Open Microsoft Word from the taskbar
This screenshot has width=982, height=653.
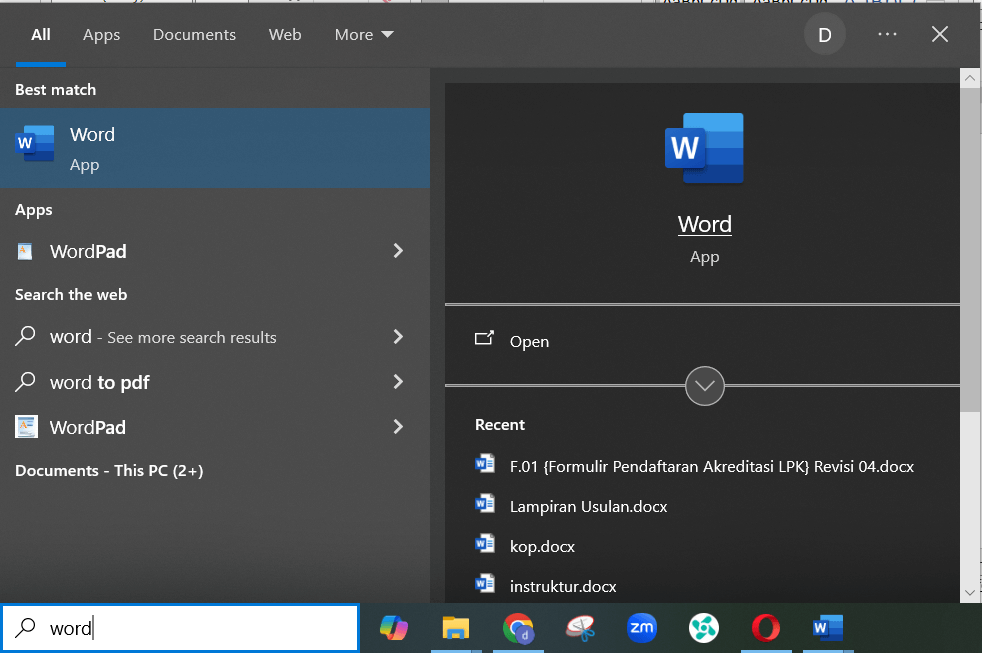[x=827, y=629]
